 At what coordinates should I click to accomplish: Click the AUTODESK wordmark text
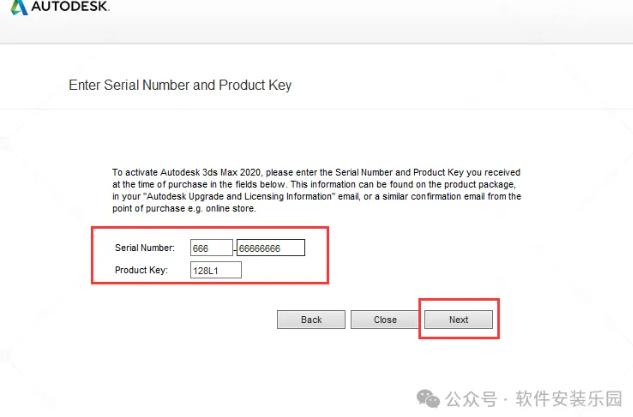pyautogui.click(x=68, y=6)
